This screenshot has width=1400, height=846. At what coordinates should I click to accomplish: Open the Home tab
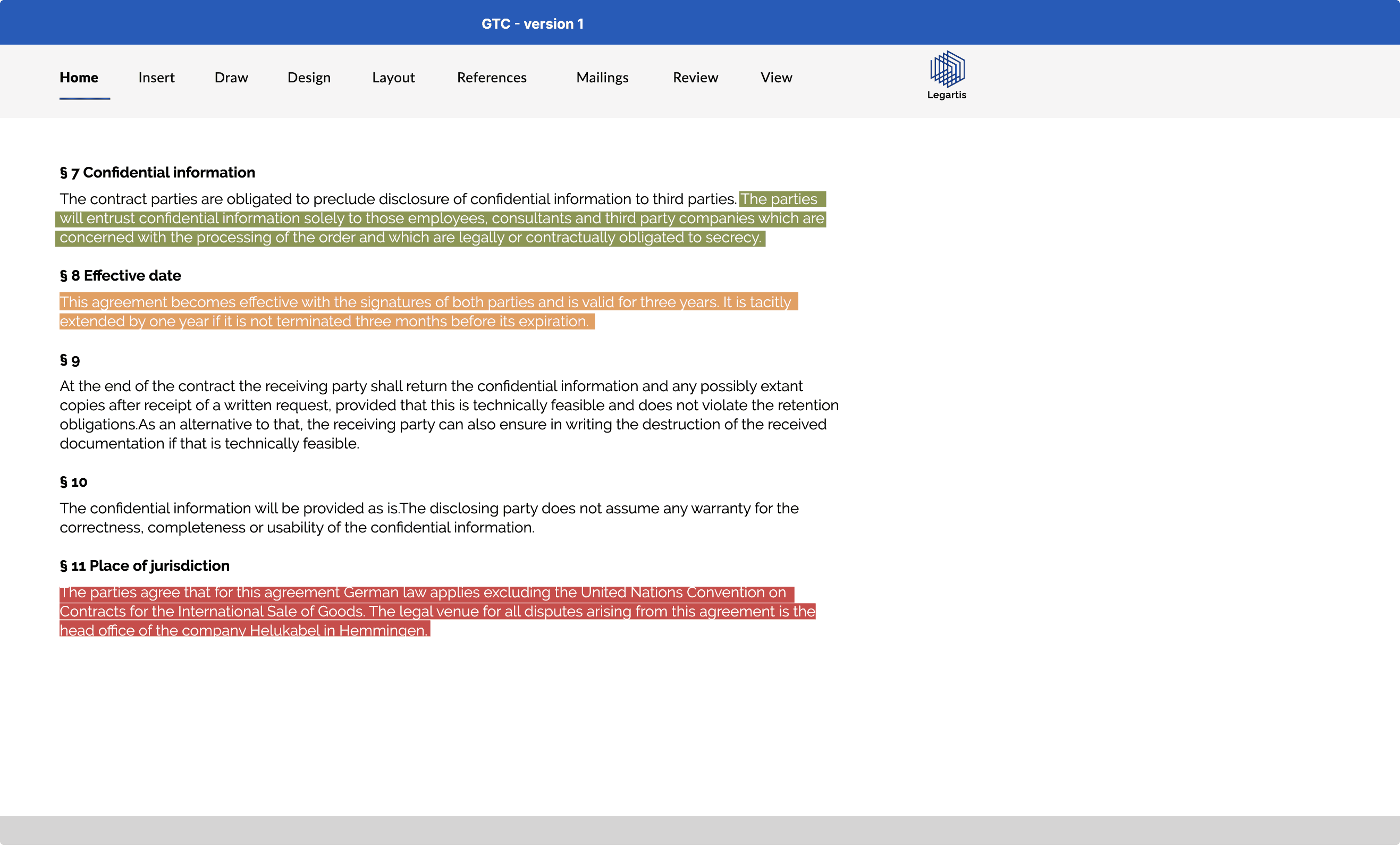click(x=79, y=77)
